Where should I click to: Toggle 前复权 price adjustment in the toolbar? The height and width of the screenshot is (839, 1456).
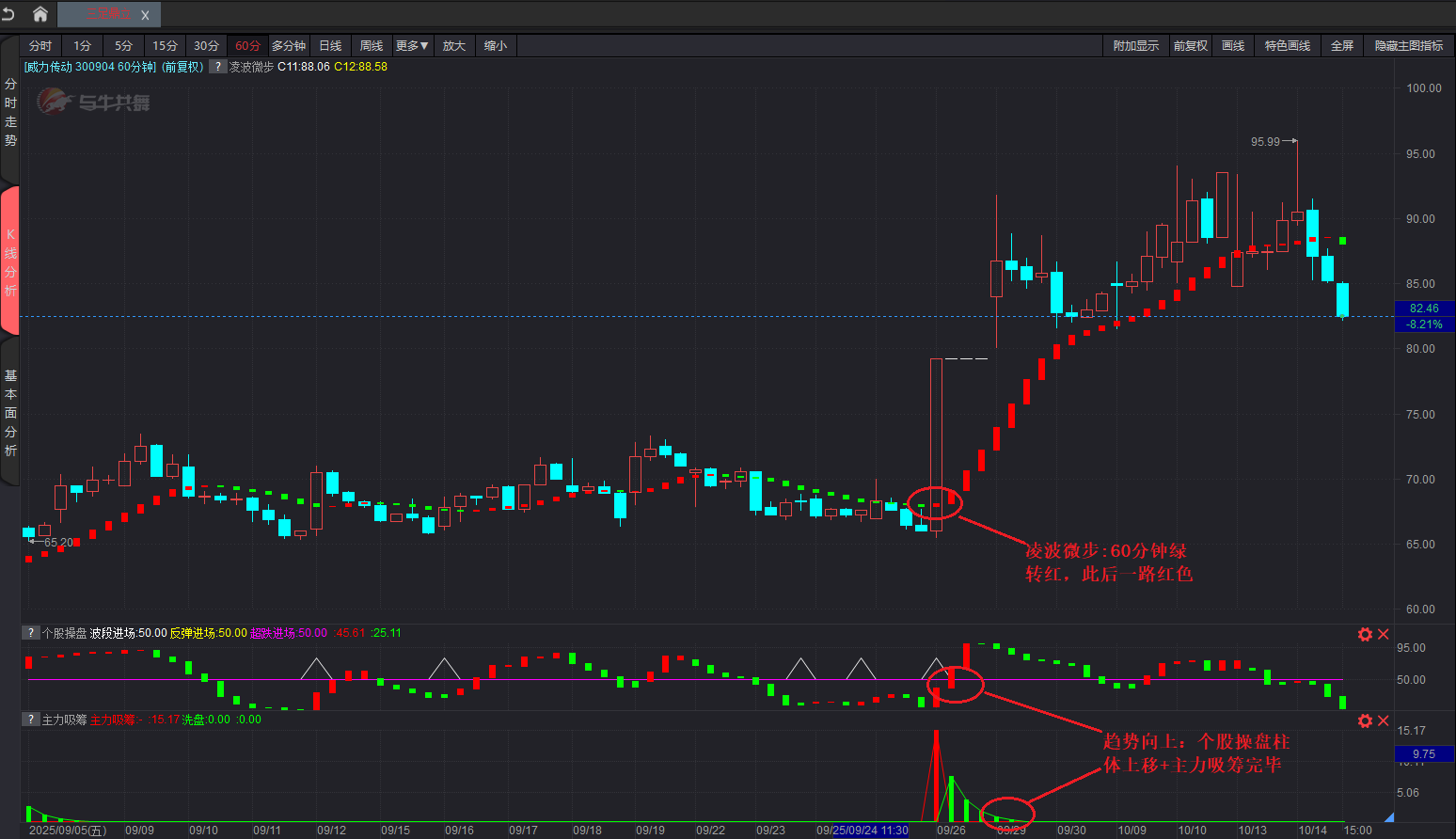click(1190, 46)
